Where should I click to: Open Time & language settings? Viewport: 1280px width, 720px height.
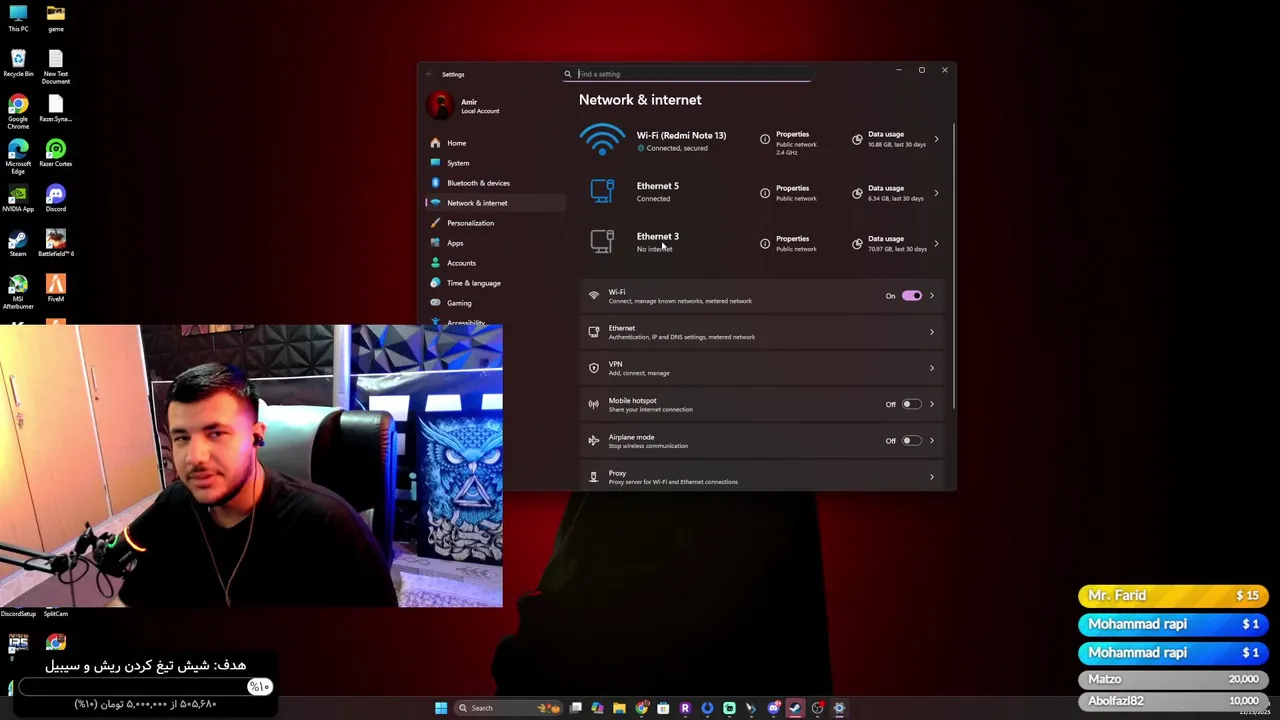pyautogui.click(x=496, y=283)
